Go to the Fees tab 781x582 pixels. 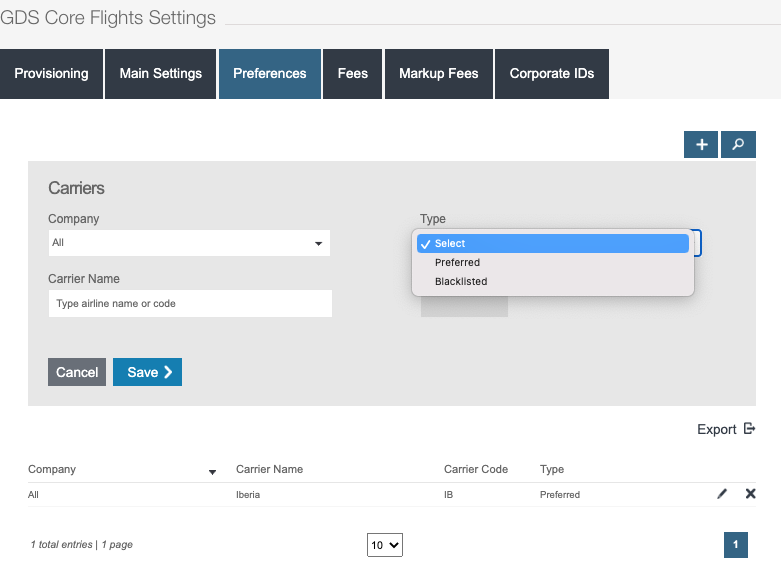pos(353,73)
